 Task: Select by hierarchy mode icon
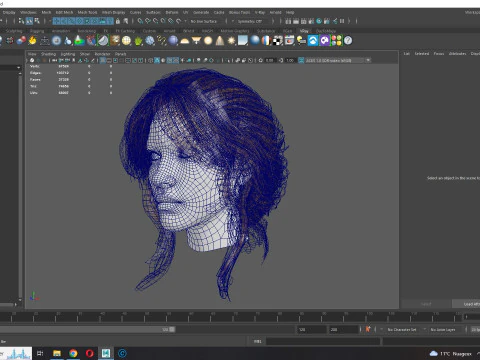(21, 21)
